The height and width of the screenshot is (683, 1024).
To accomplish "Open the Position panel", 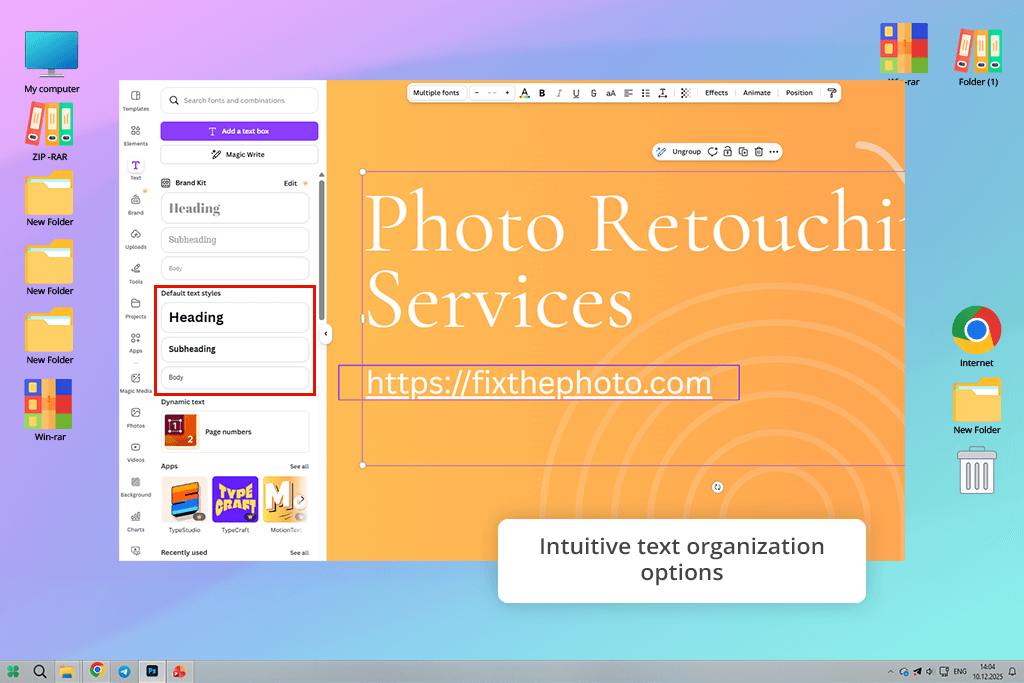I will (x=799, y=93).
